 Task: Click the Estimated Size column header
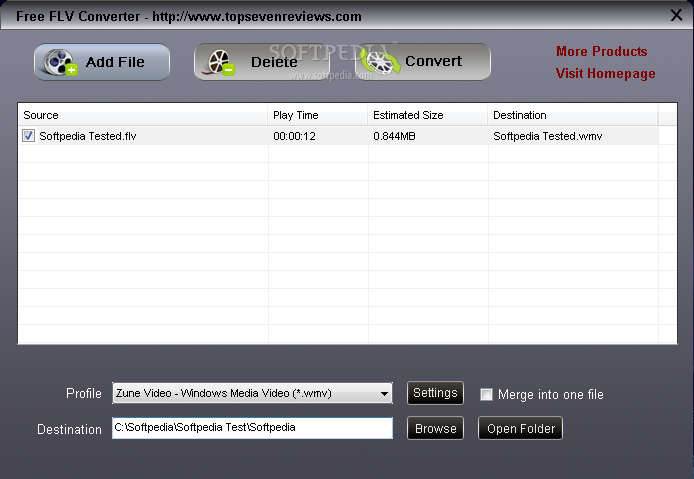click(428, 115)
